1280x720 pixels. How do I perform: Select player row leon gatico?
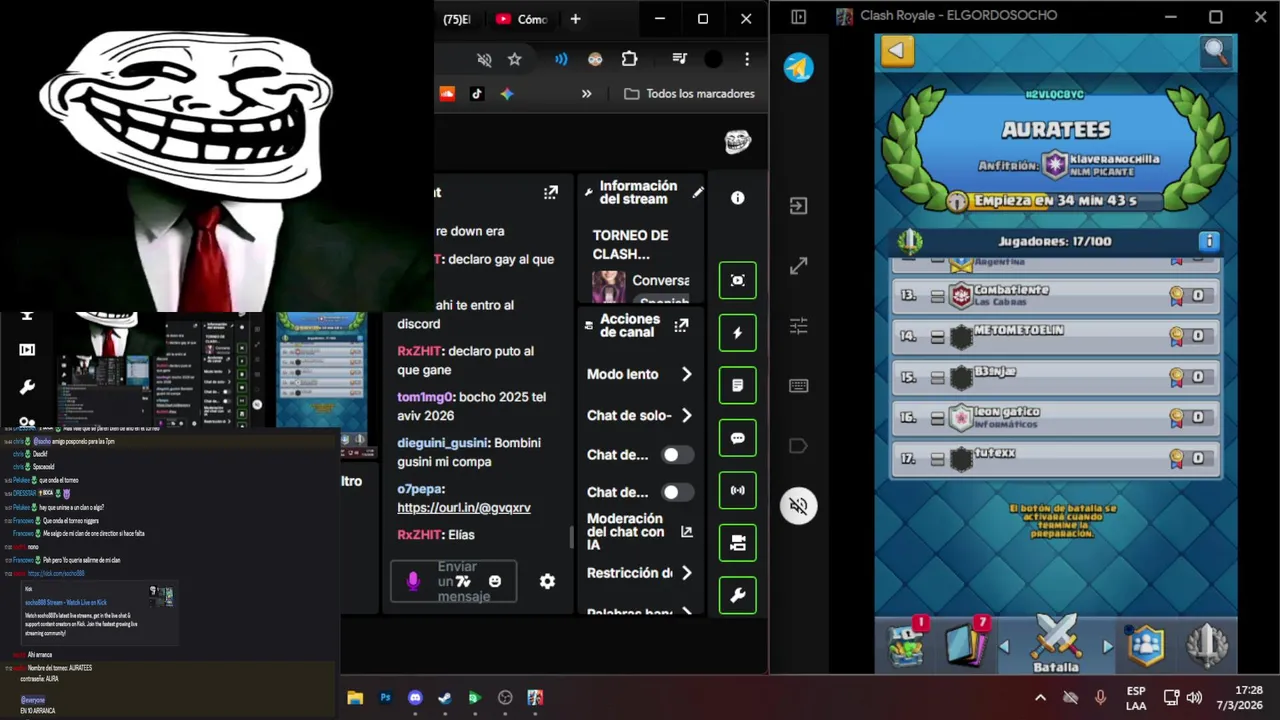coord(1055,418)
